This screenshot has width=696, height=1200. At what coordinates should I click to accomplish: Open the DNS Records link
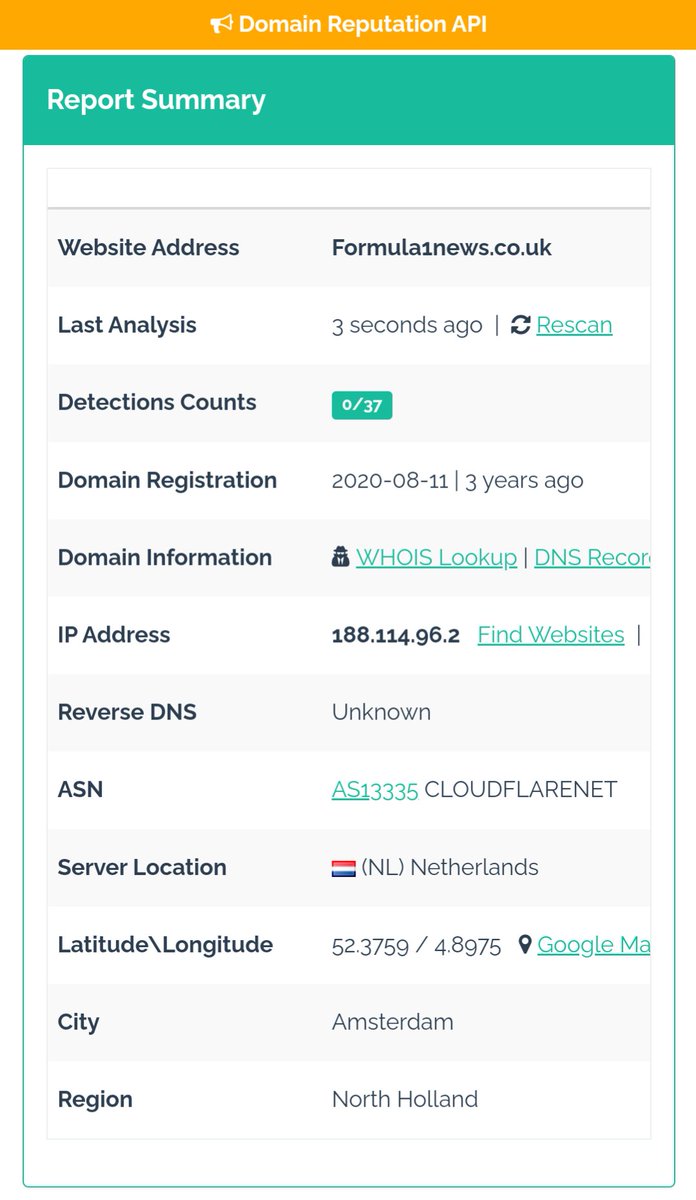[592, 557]
